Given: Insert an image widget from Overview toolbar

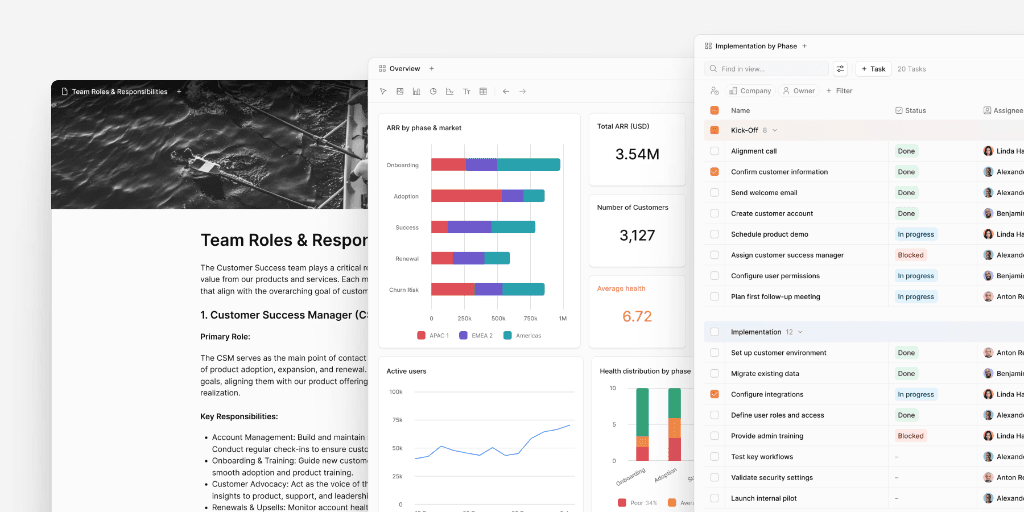Looking at the screenshot, I should pyautogui.click(x=400, y=91).
